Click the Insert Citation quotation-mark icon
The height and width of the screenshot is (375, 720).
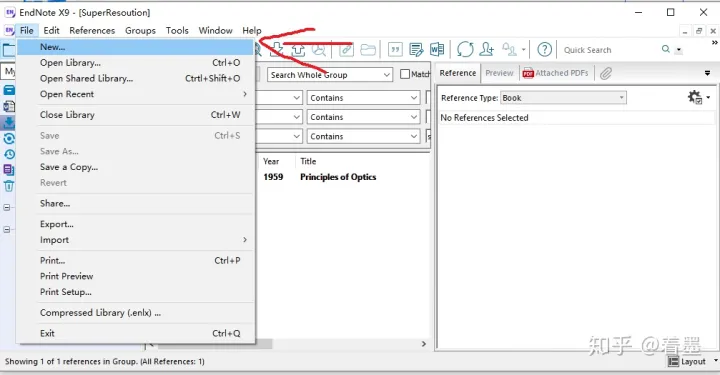click(395, 49)
